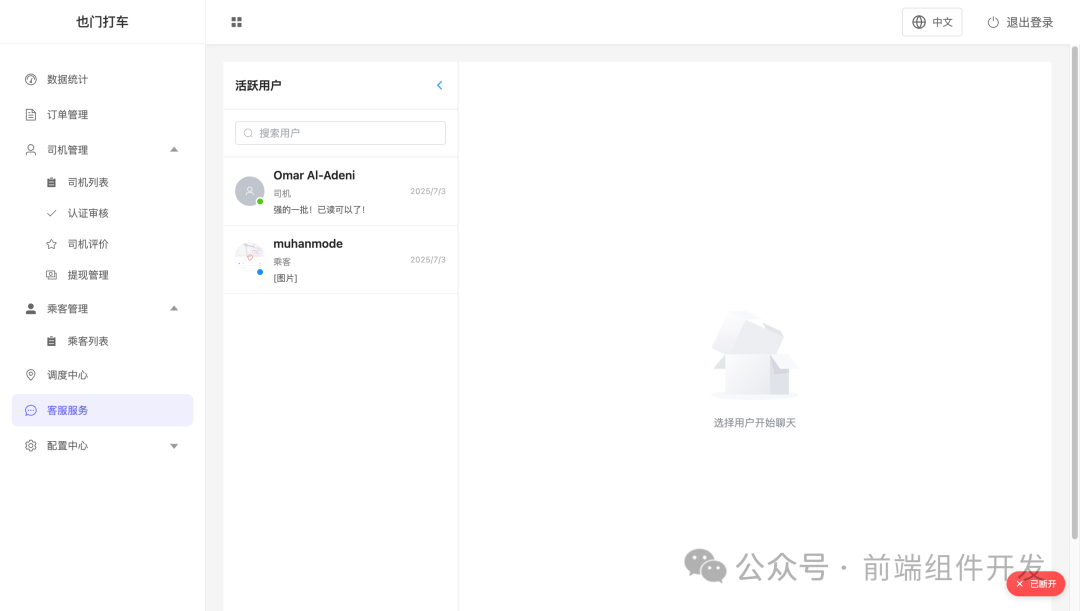
Task: Click 退出登录 logout button
Action: pyautogui.click(x=1020, y=22)
